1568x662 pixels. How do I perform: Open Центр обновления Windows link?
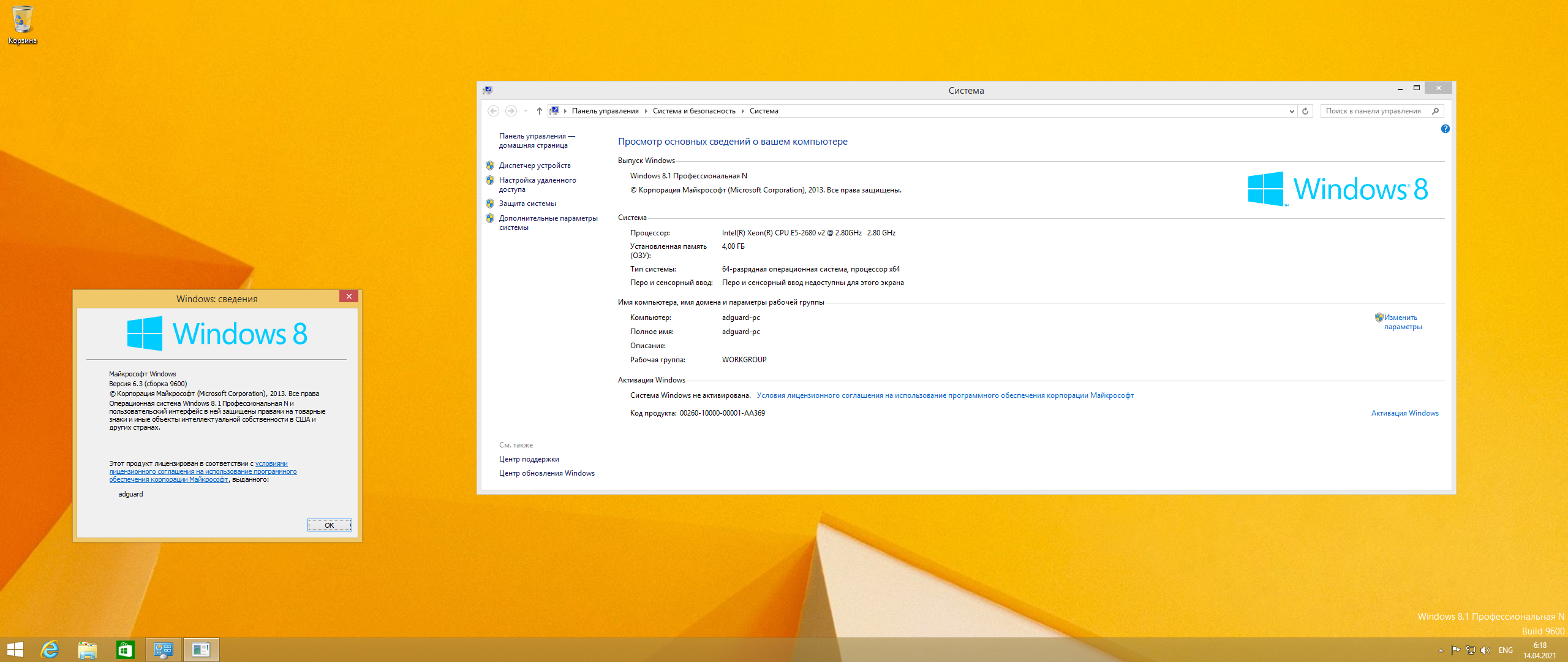[547, 473]
